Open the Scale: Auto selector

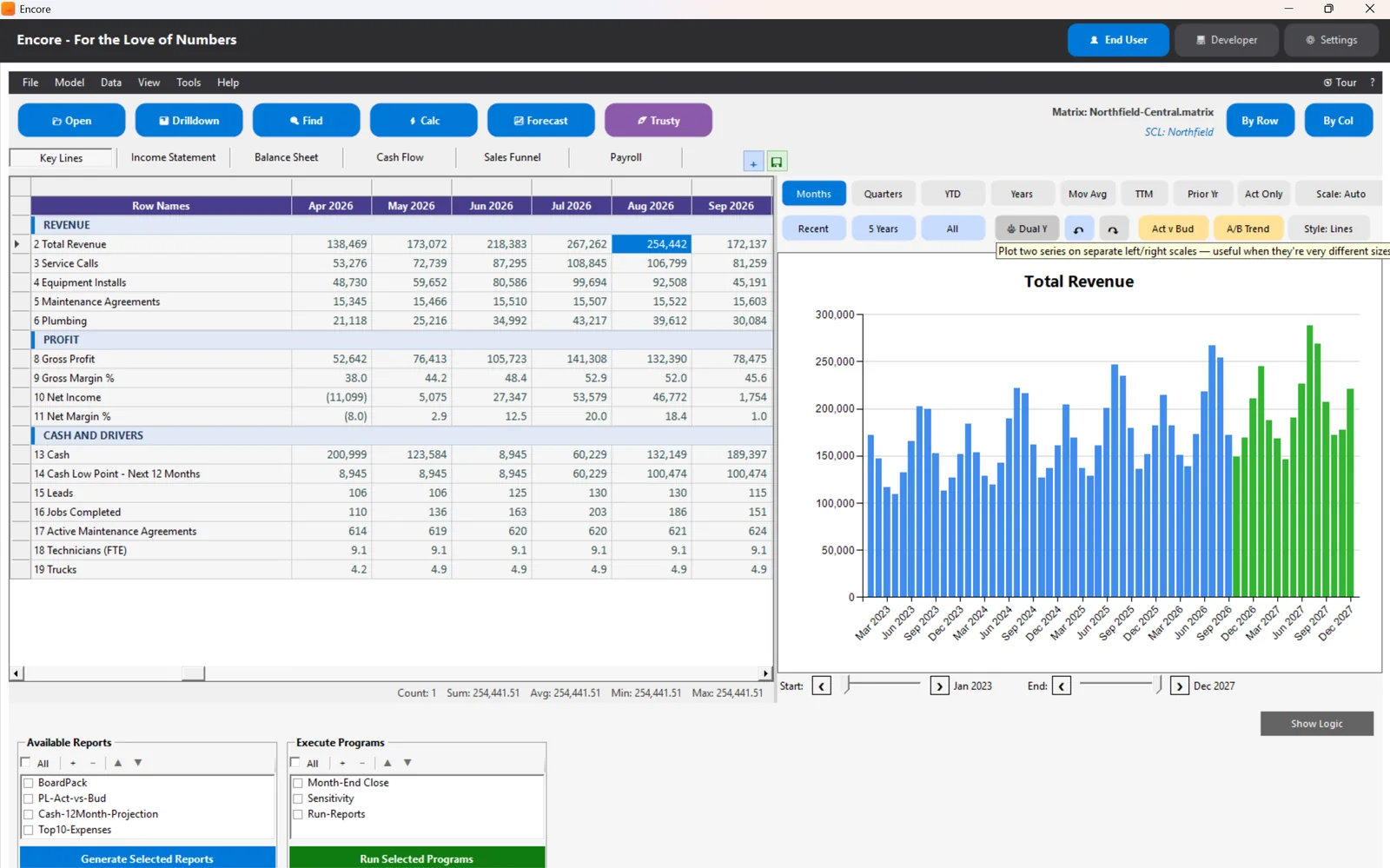click(x=1340, y=194)
